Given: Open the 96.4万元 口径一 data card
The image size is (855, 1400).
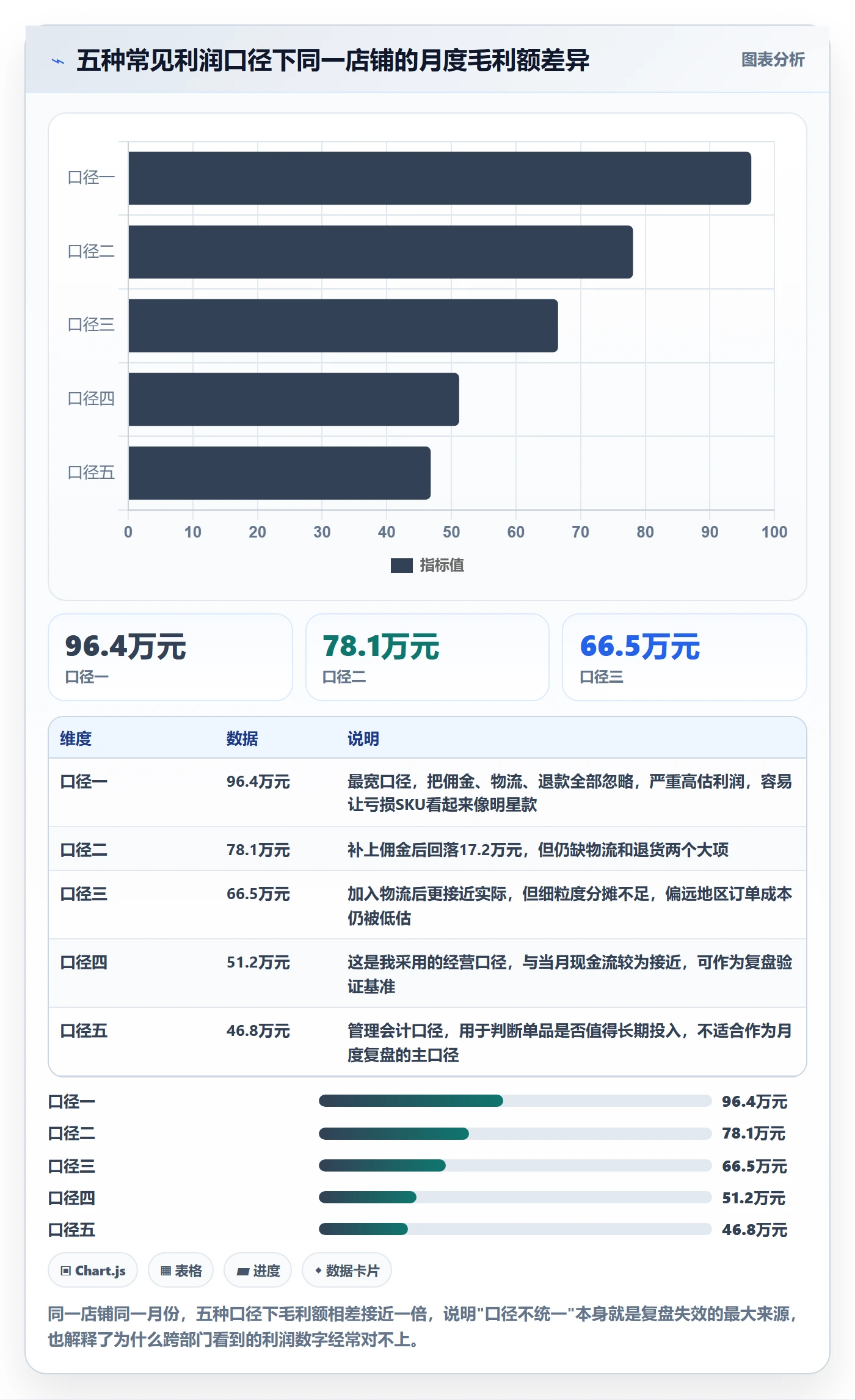Looking at the screenshot, I should (170, 657).
